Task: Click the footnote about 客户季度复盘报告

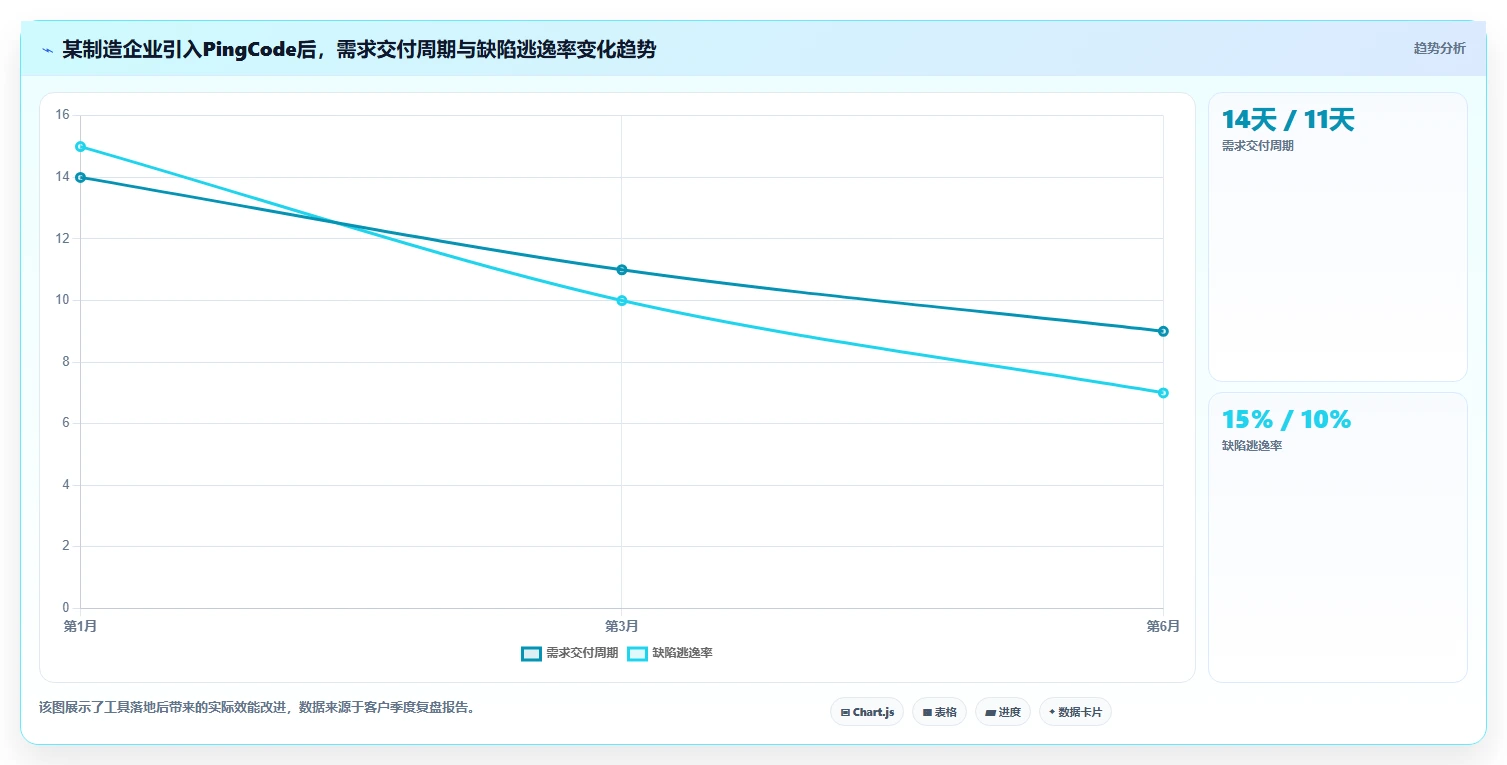Action: tap(259, 708)
